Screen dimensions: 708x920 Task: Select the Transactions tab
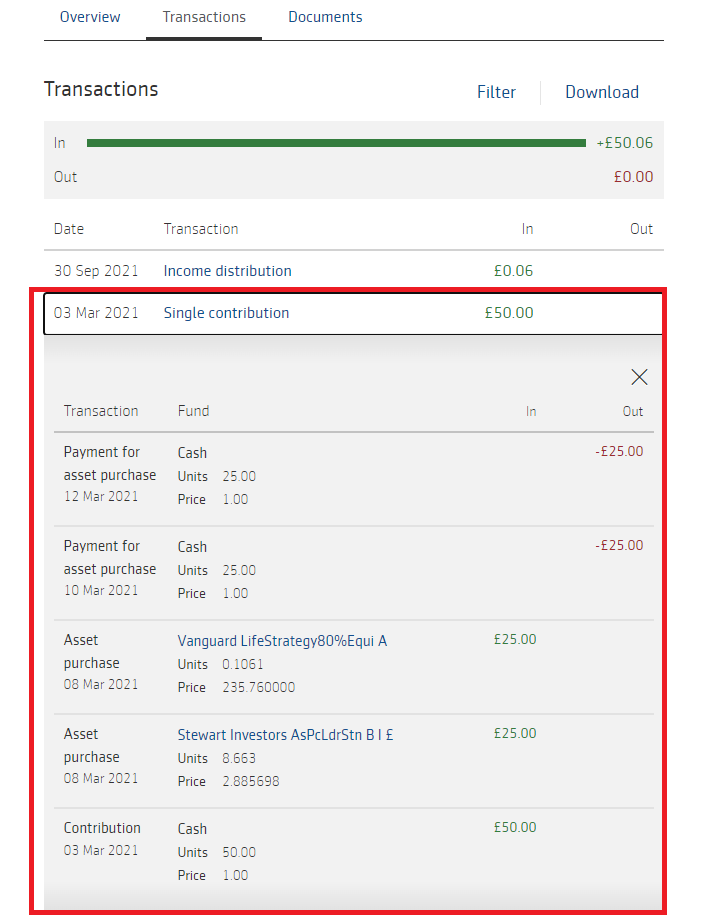[204, 17]
